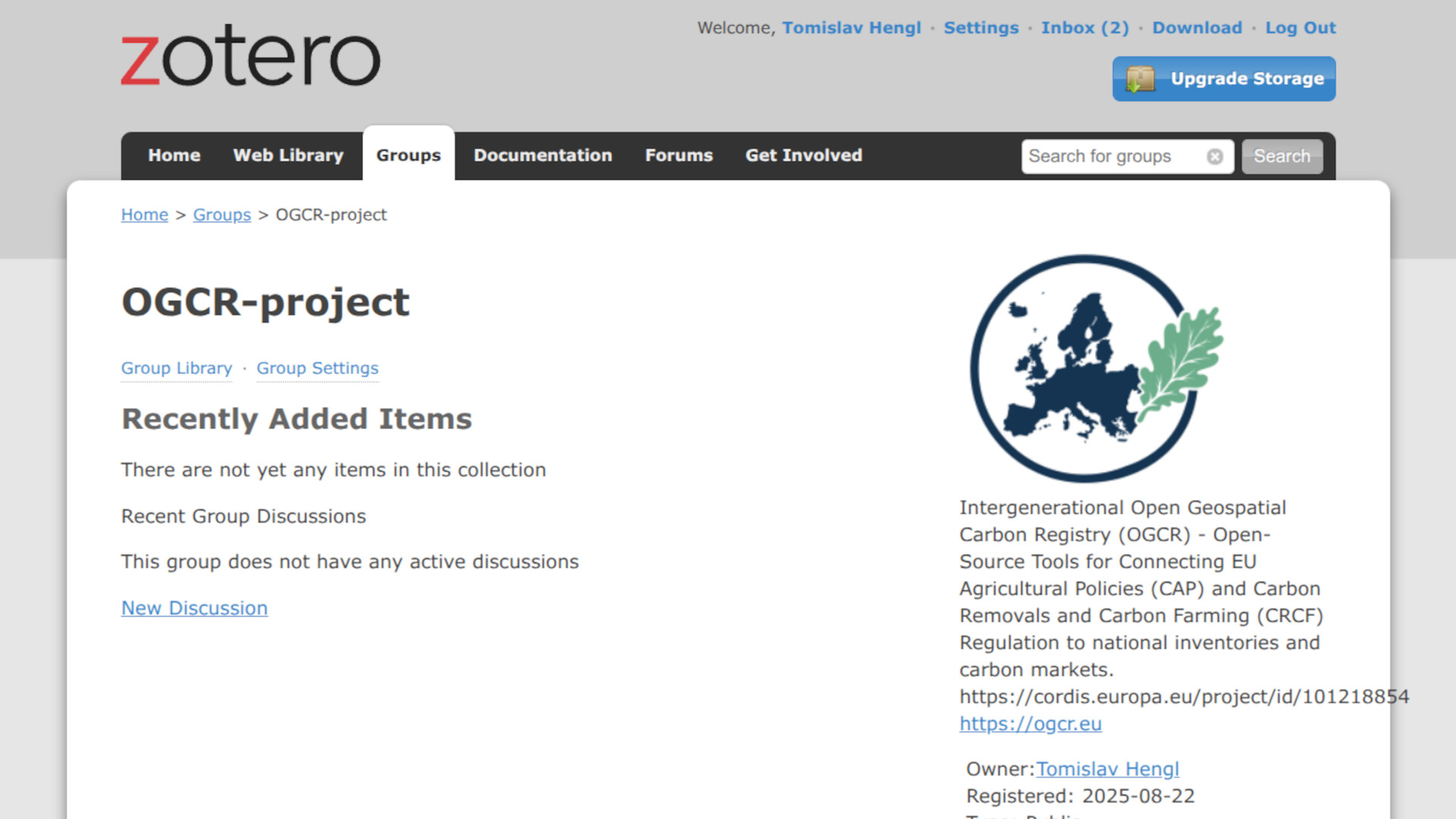Open owner Tomislav Hengl link

pyautogui.click(x=1107, y=769)
